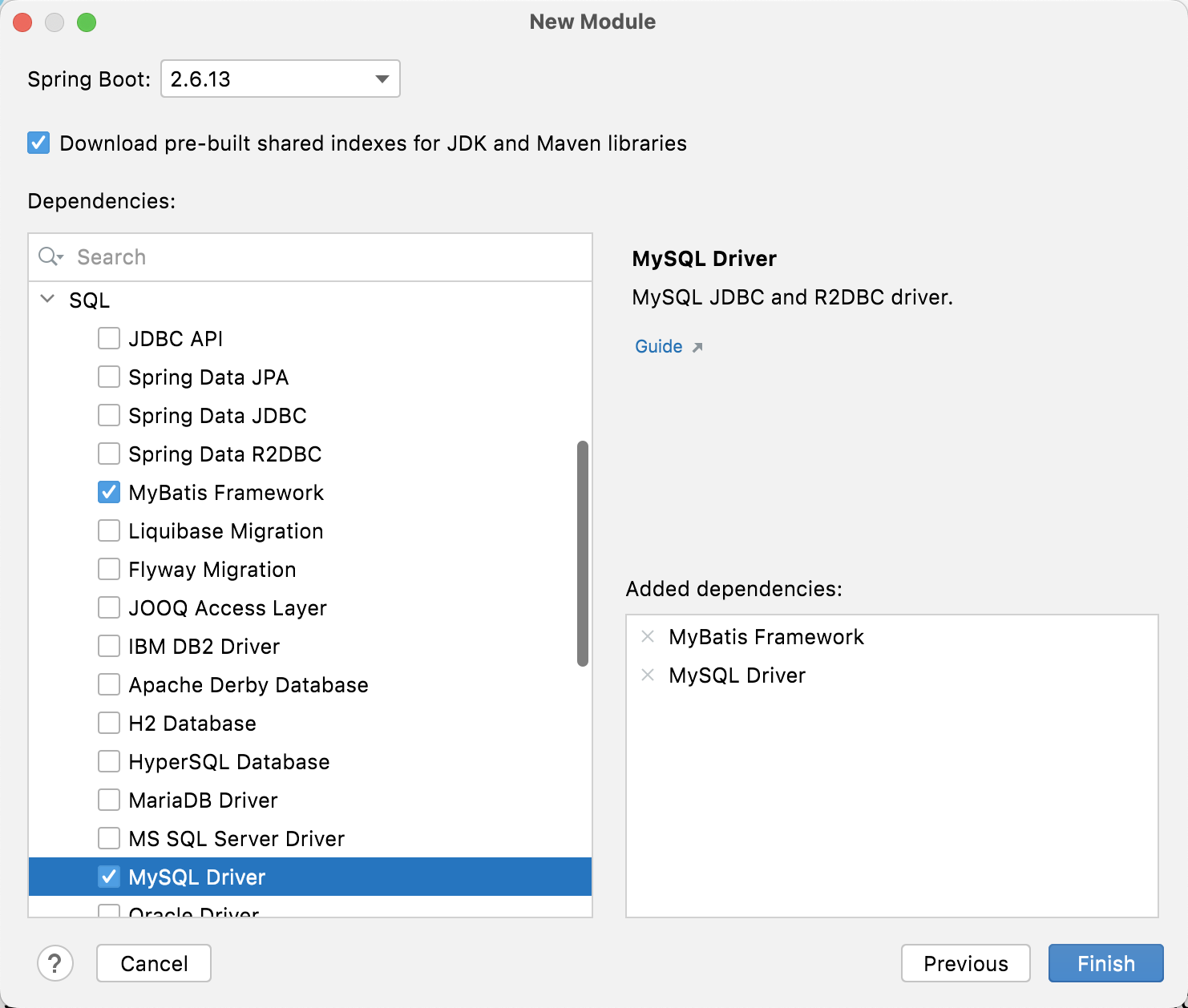Select the Flyway Migration label
This screenshot has width=1188, height=1008.
tap(212, 570)
